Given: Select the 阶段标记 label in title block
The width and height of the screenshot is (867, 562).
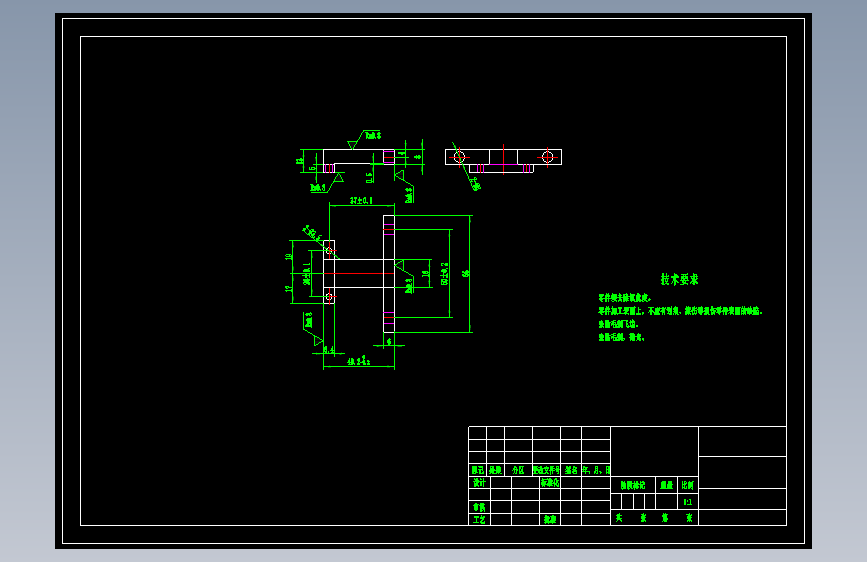Looking at the screenshot, I should (633, 485).
